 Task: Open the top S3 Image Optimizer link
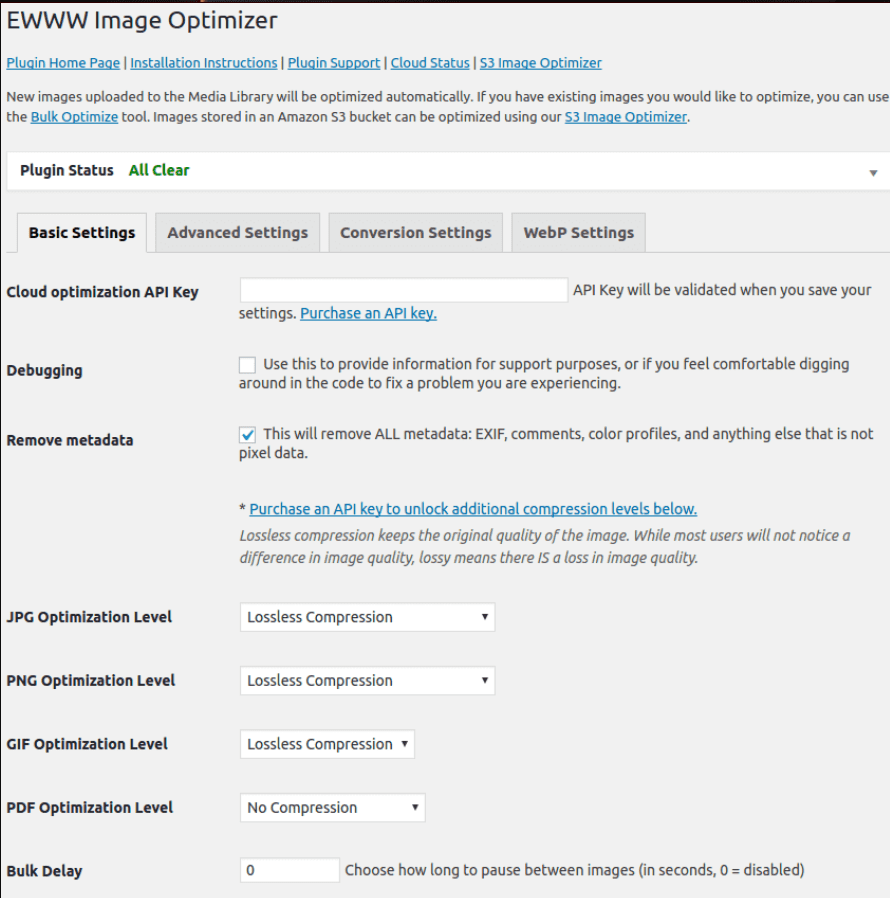coord(541,63)
